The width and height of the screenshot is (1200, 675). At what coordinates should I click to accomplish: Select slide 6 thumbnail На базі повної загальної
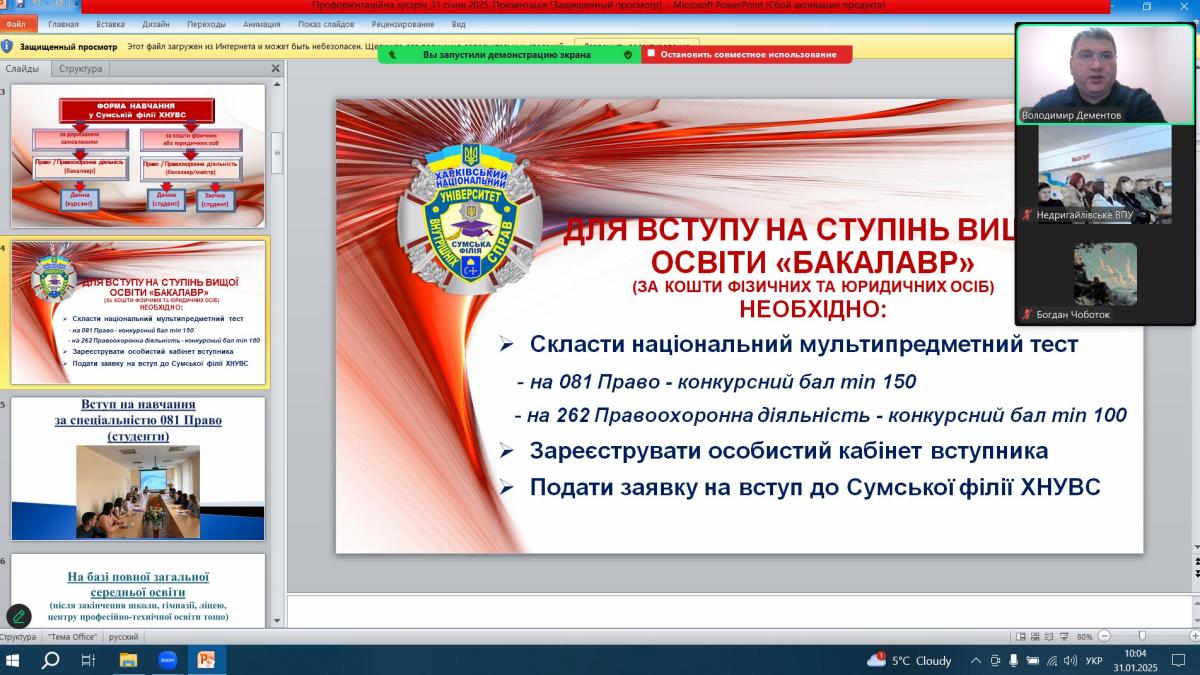click(138, 590)
